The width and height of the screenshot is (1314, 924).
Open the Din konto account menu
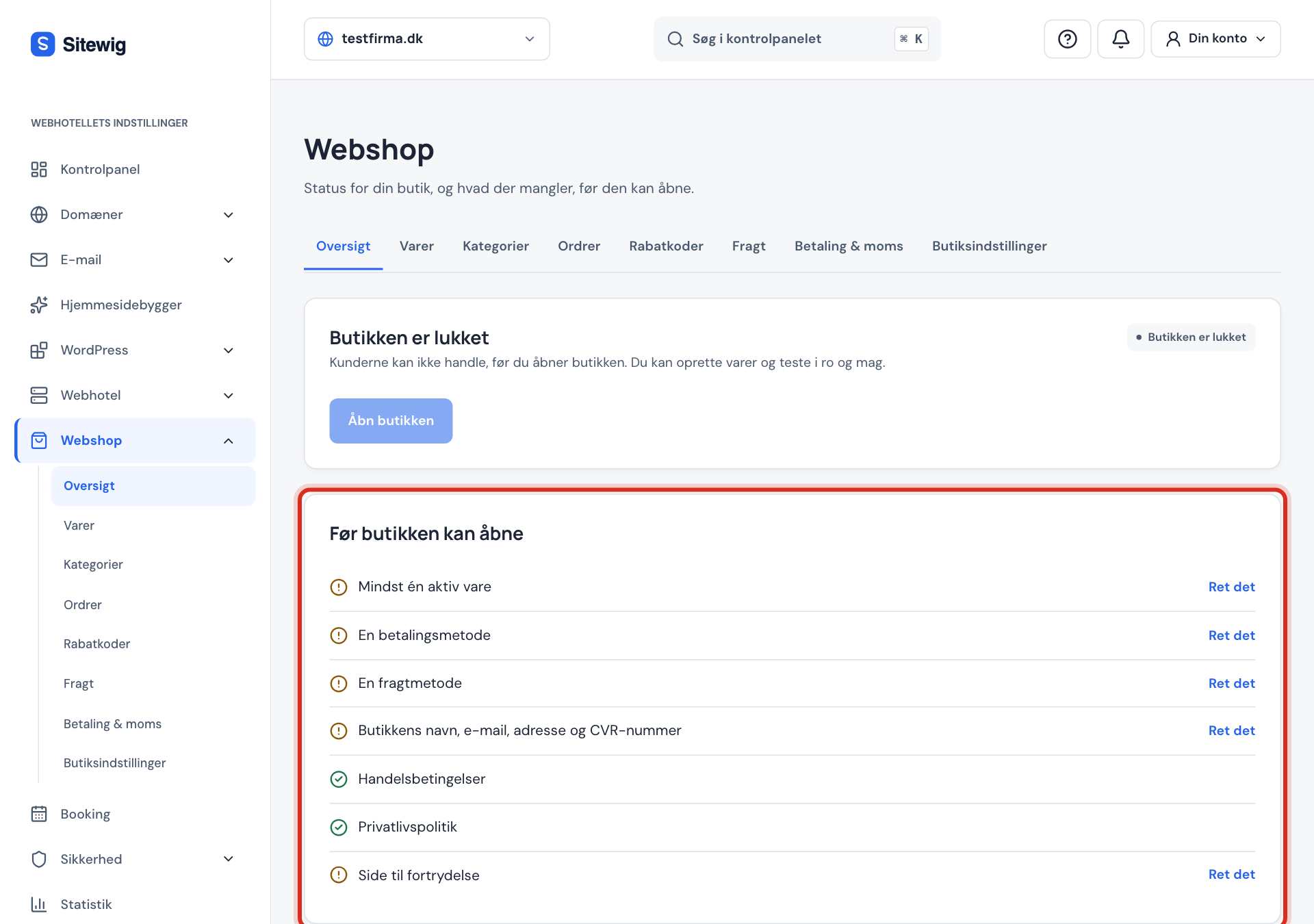pyautogui.click(x=1215, y=39)
